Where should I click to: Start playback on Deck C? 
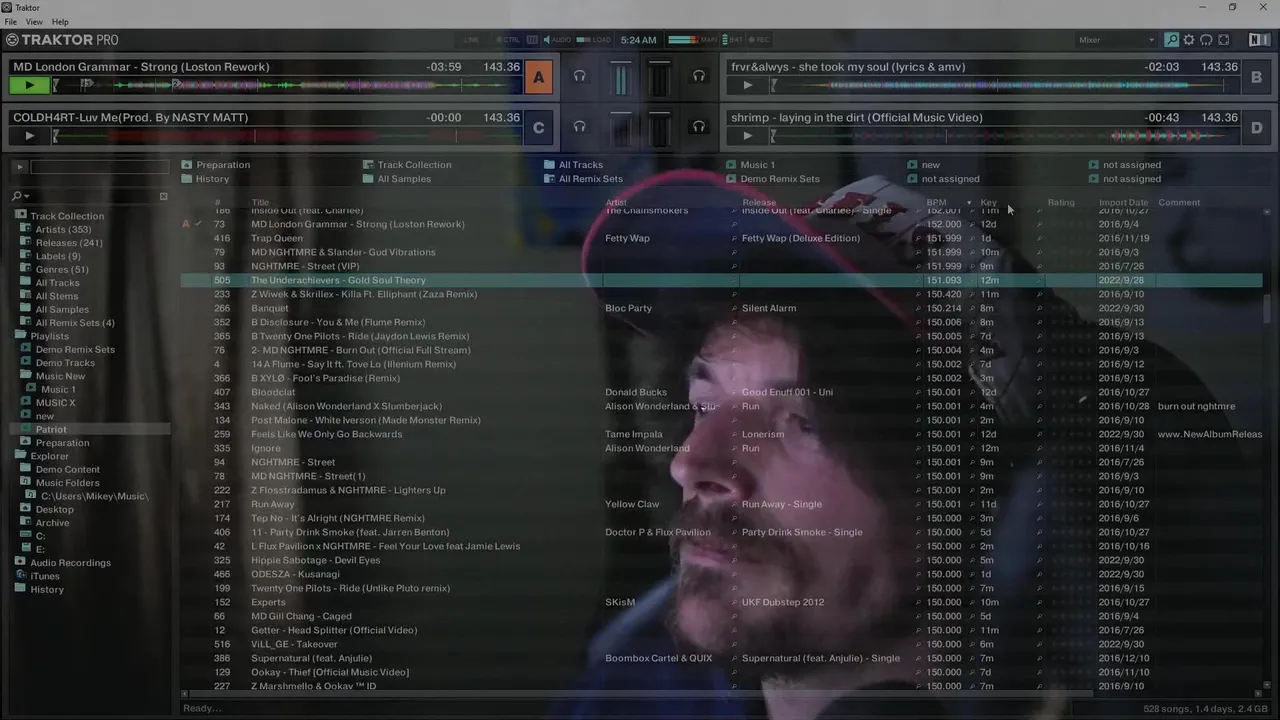(29, 135)
